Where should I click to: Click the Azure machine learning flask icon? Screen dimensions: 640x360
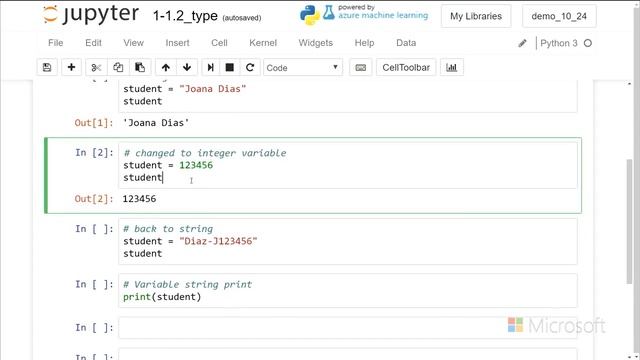click(x=329, y=13)
